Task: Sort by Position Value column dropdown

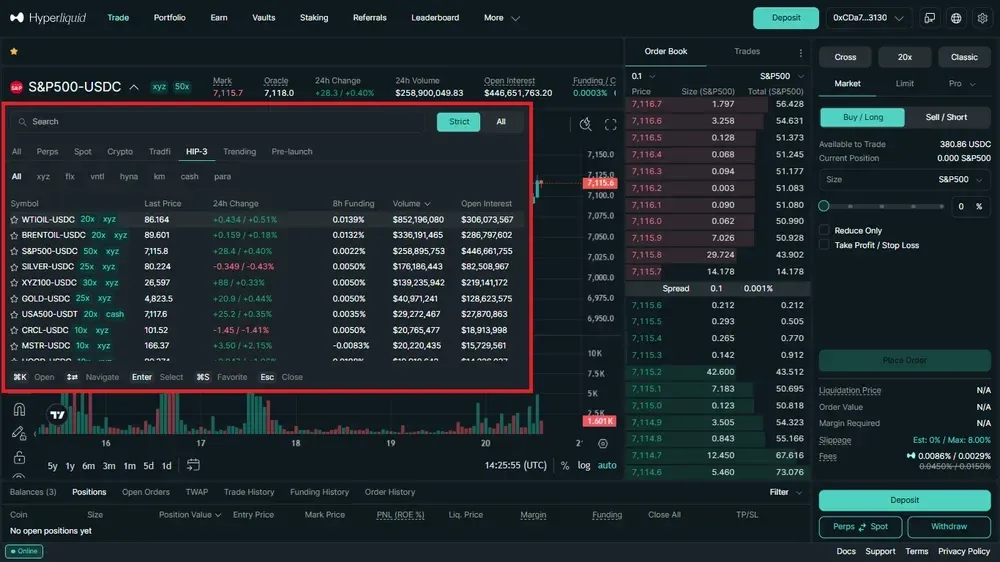Action: point(189,515)
